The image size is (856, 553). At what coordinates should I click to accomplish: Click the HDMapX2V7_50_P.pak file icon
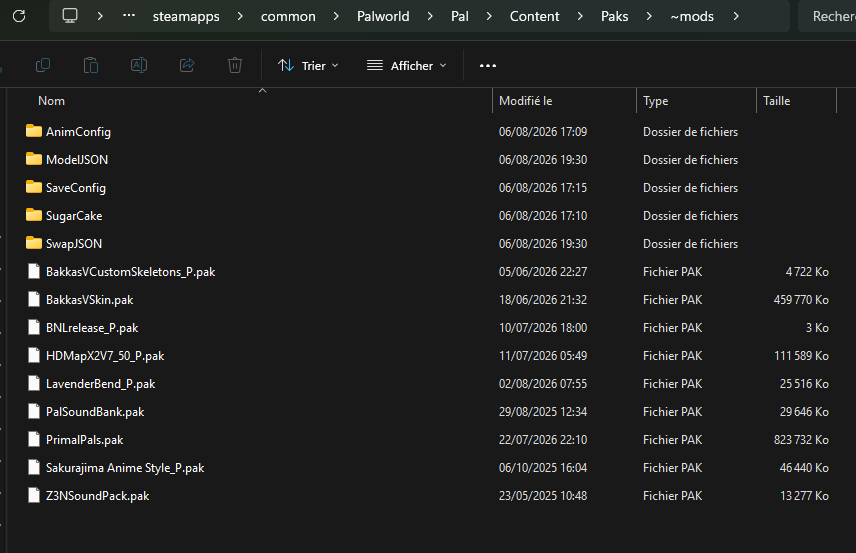point(34,355)
